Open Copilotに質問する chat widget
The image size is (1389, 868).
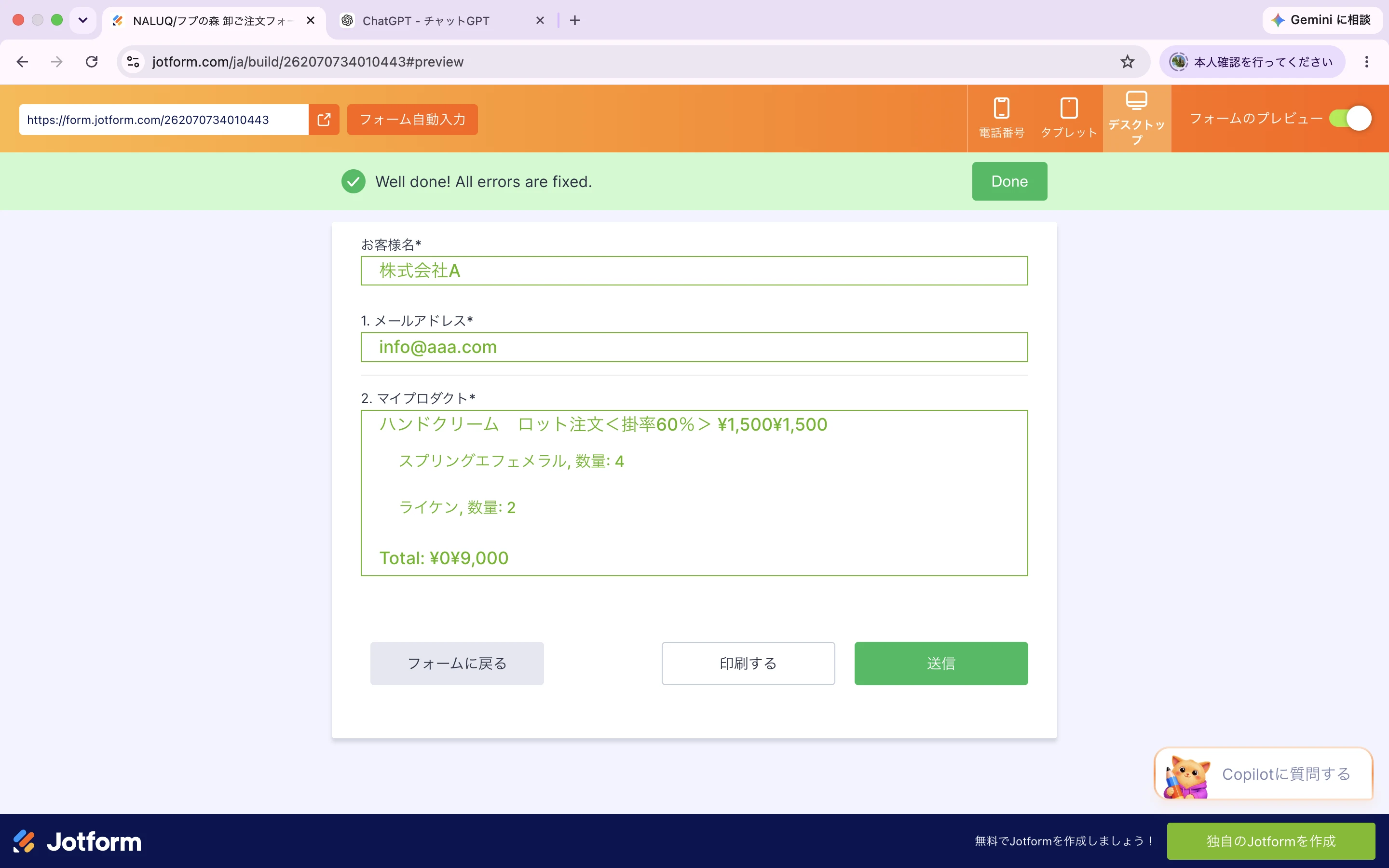[1263, 773]
